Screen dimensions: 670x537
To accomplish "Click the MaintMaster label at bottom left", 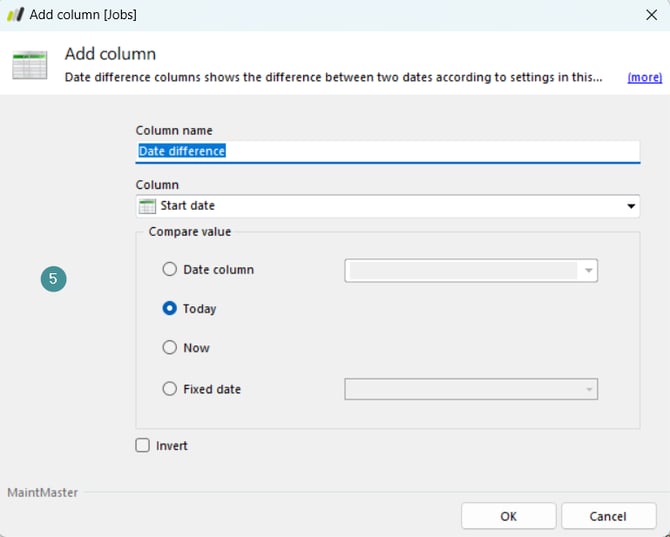I will [43, 492].
